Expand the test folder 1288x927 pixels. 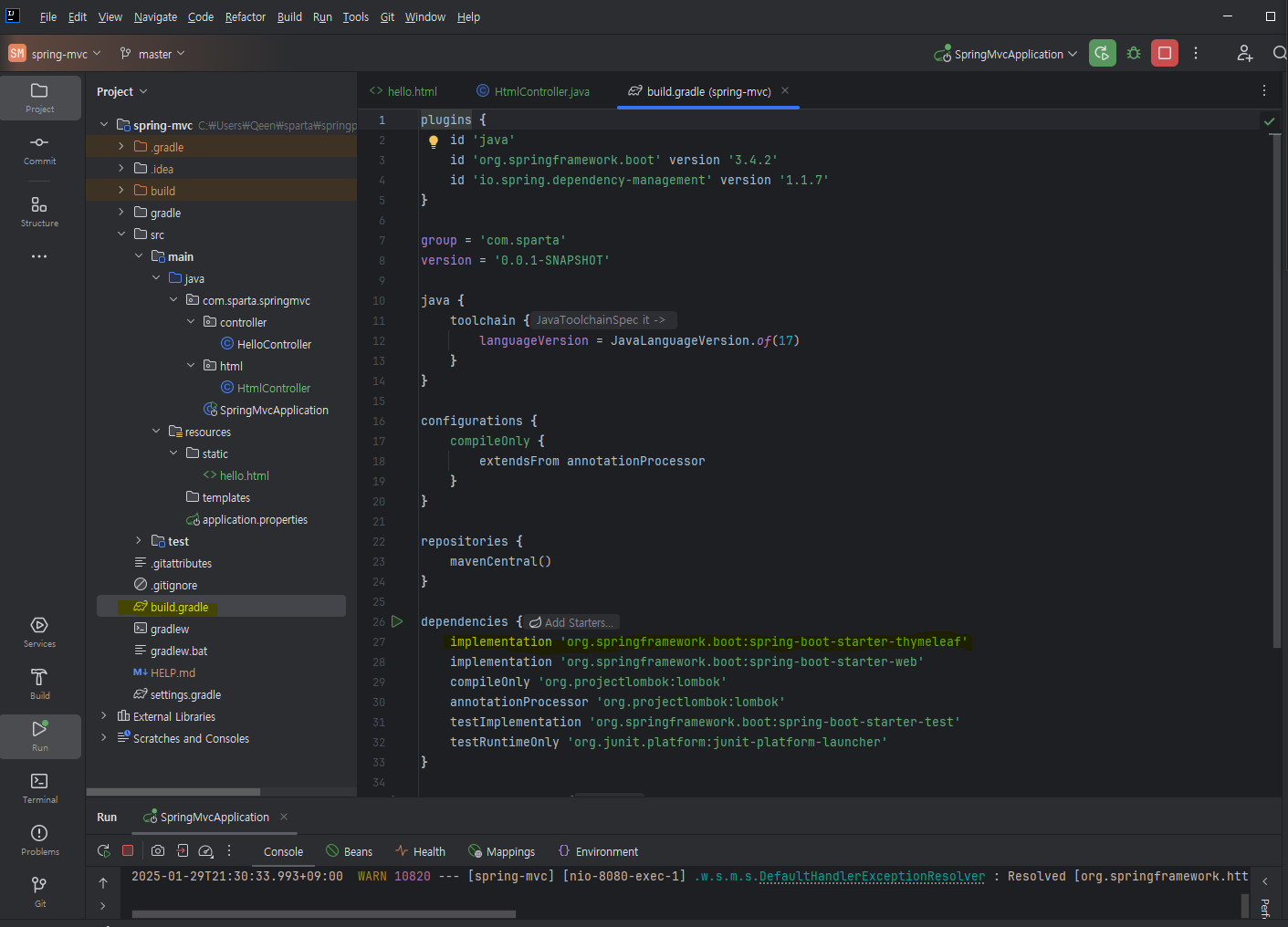click(139, 540)
